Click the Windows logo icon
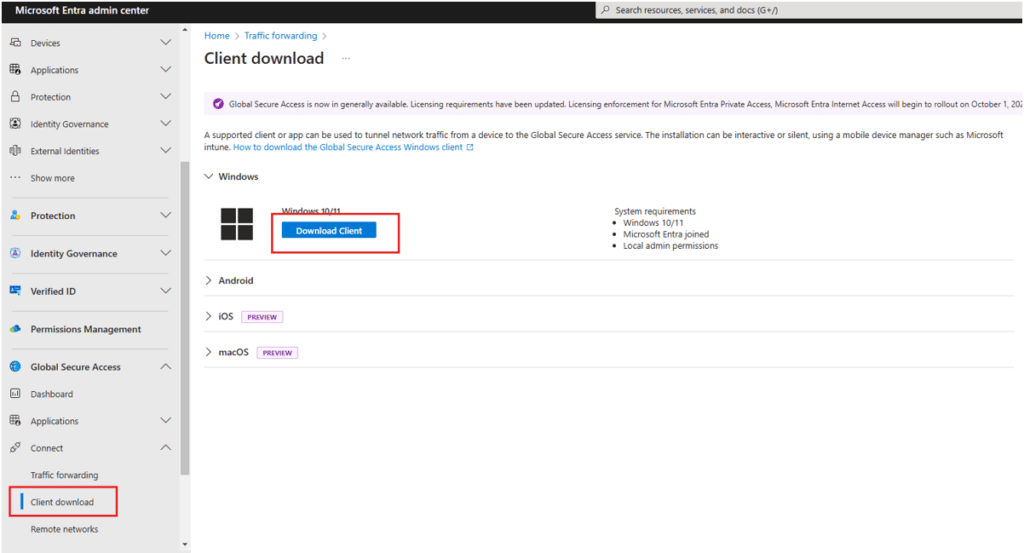 [x=236, y=224]
